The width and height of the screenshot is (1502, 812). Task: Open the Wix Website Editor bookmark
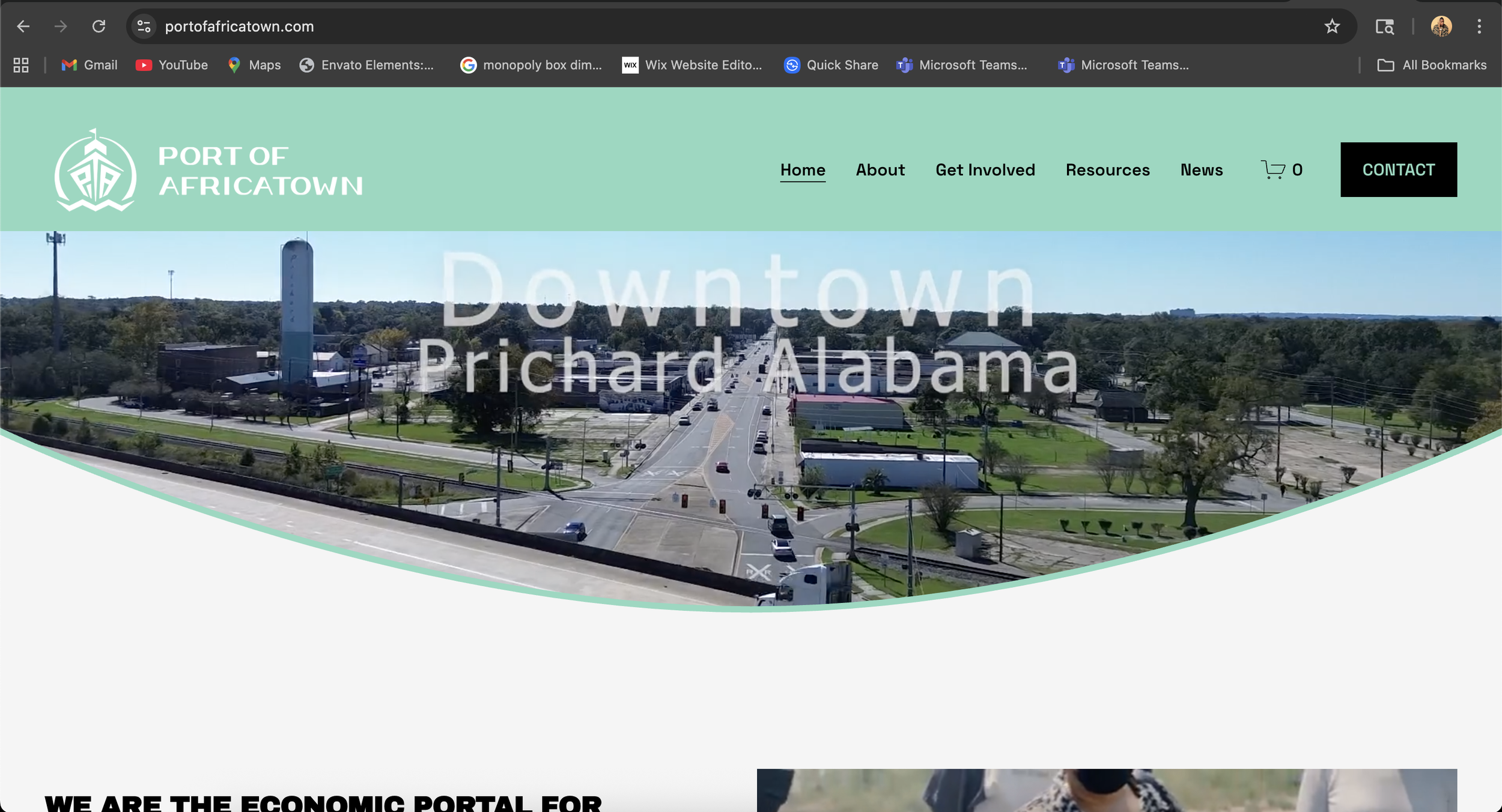point(692,65)
